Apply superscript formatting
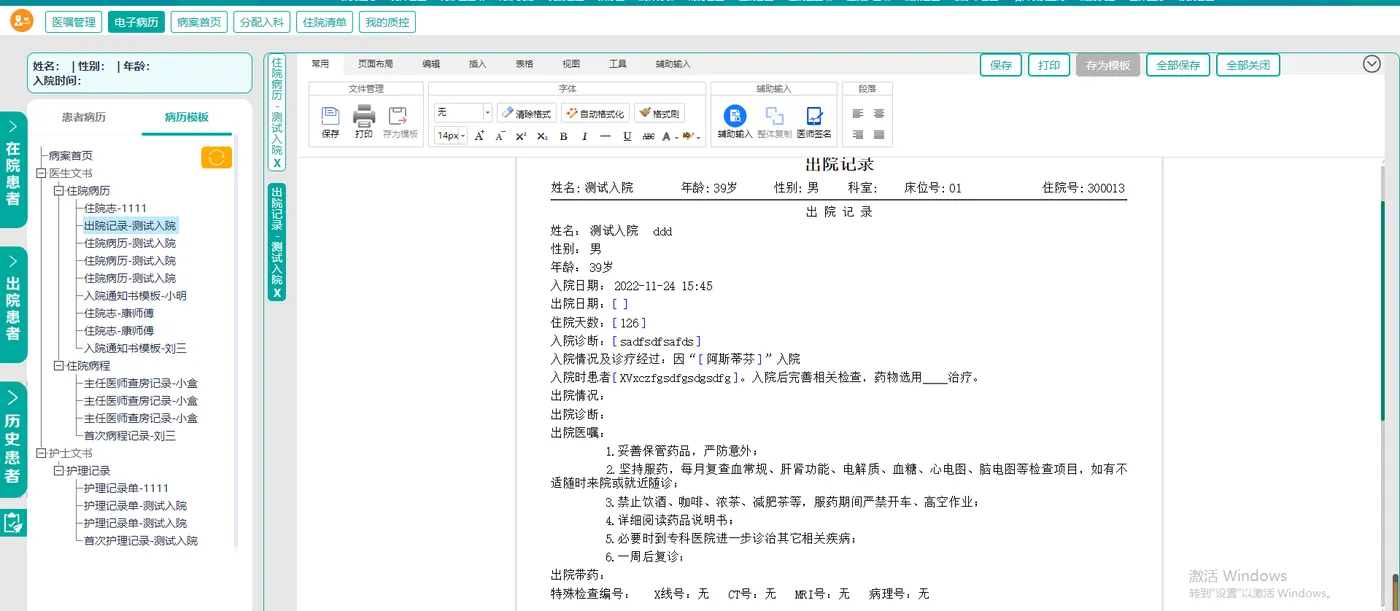1400x611 pixels. click(x=521, y=136)
